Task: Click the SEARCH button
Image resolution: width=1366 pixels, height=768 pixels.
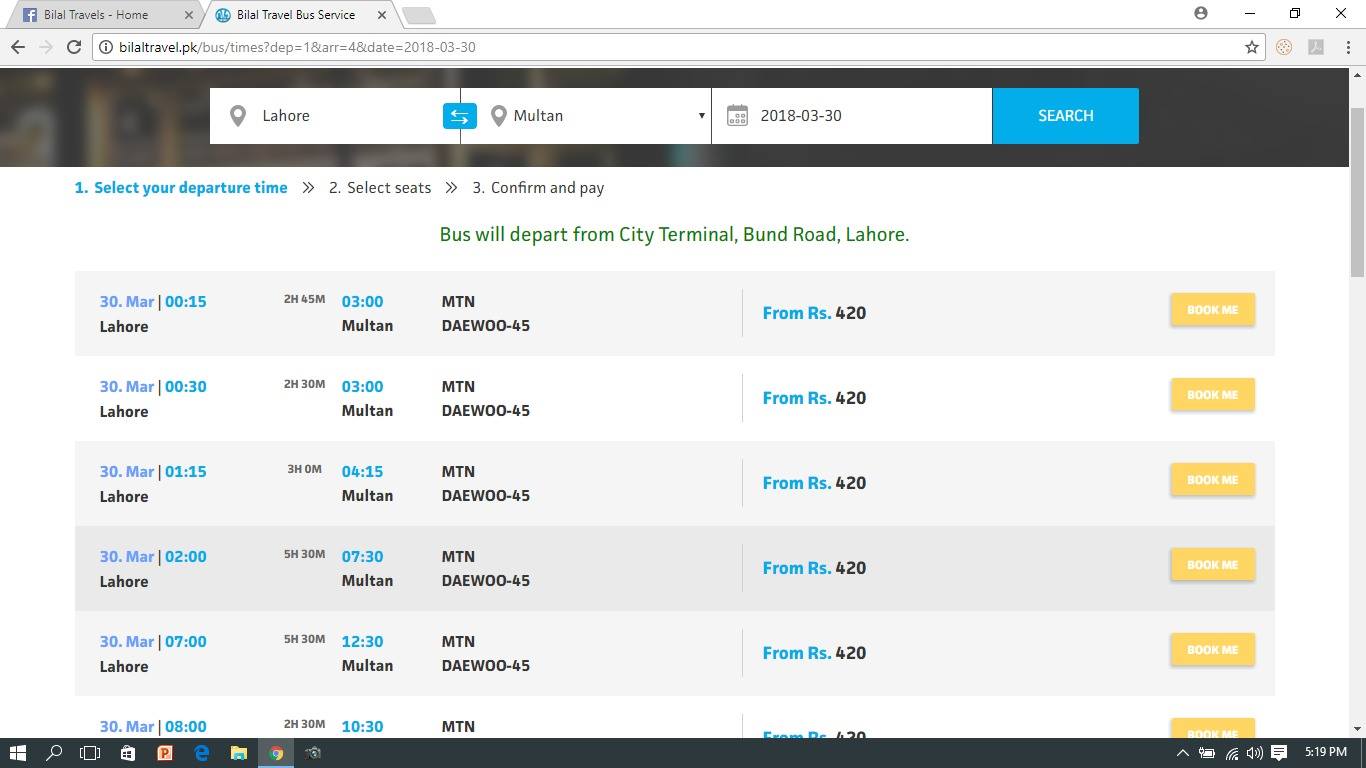Action: click(x=1065, y=116)
